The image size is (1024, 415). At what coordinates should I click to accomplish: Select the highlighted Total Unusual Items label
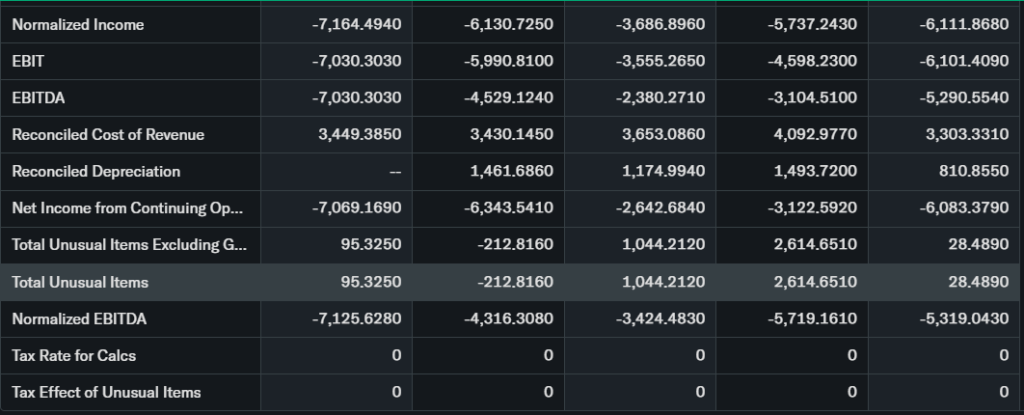(80, 282)
